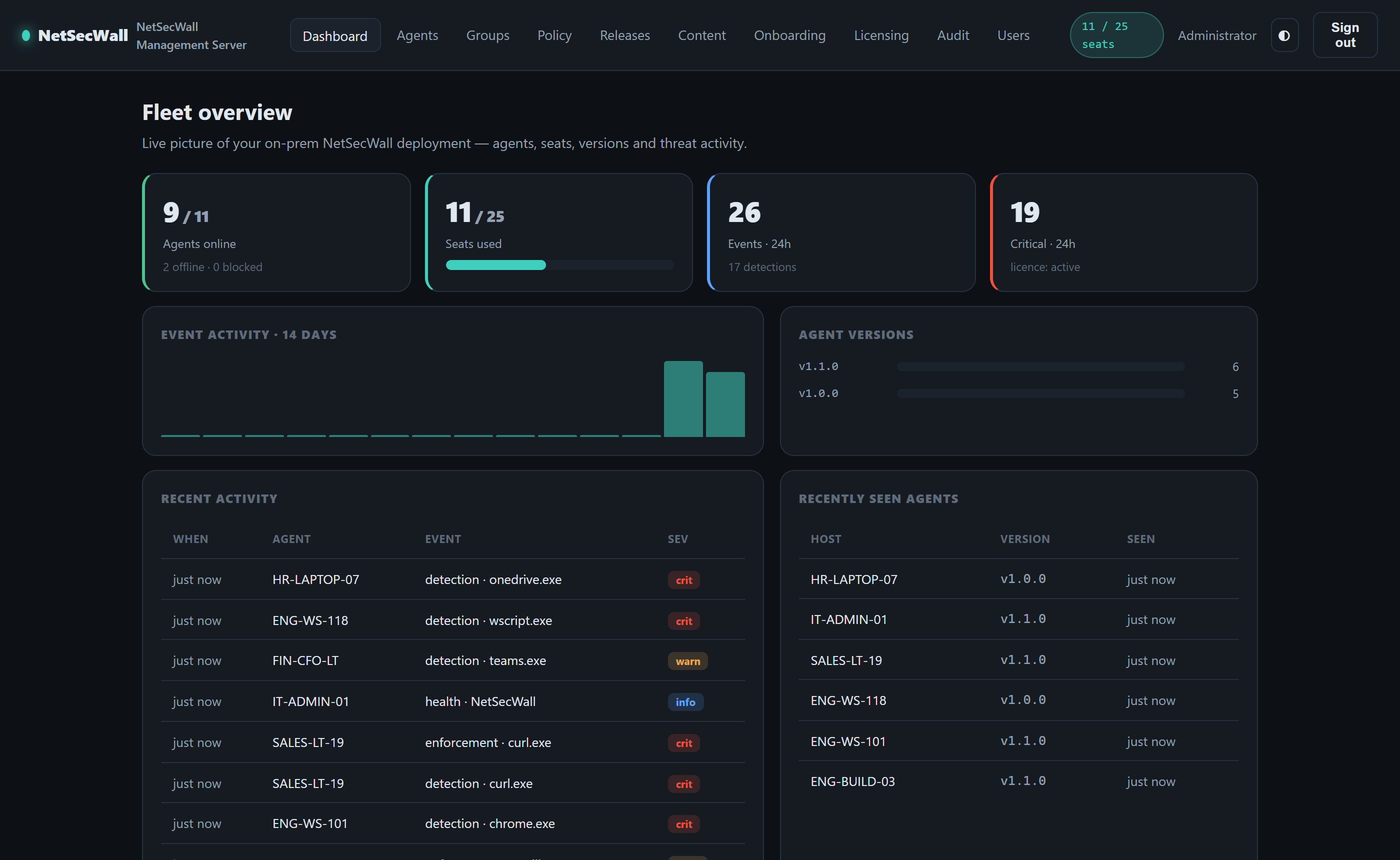The image size is (1400, 860).
Task: Click the HOST column header
Action: click(825, 538)
